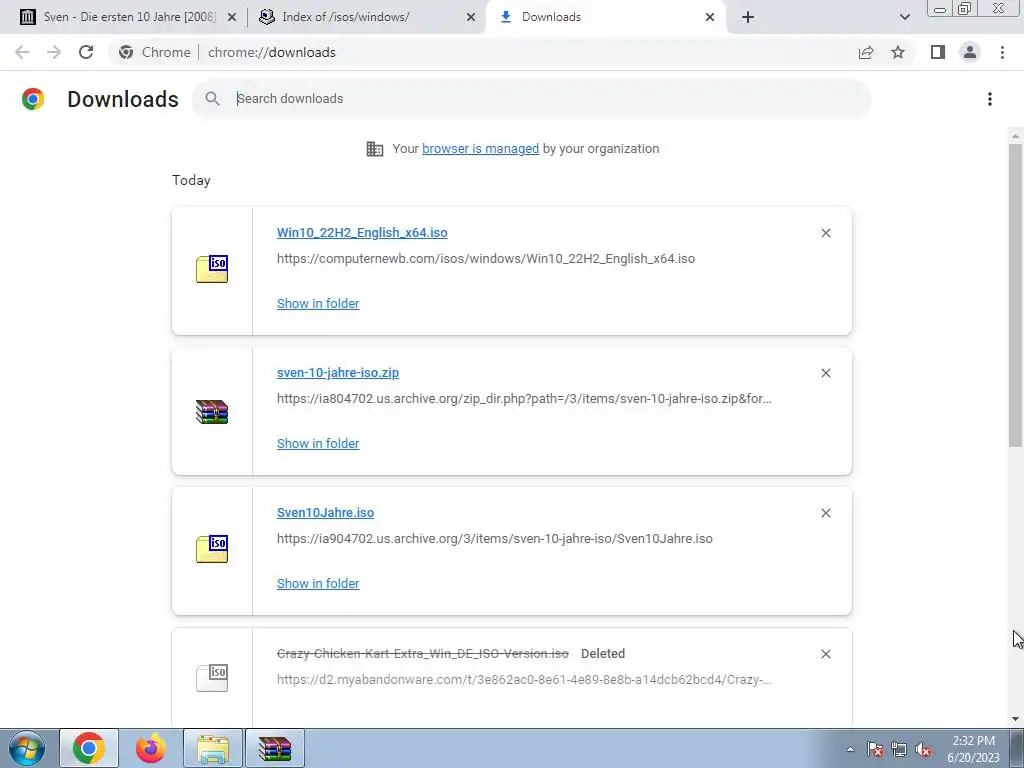The width and height of the screenshot is (1024, 768).
Task: Click the 'Today' date heading
Action: pyautogui.click(x=191, y=180)
